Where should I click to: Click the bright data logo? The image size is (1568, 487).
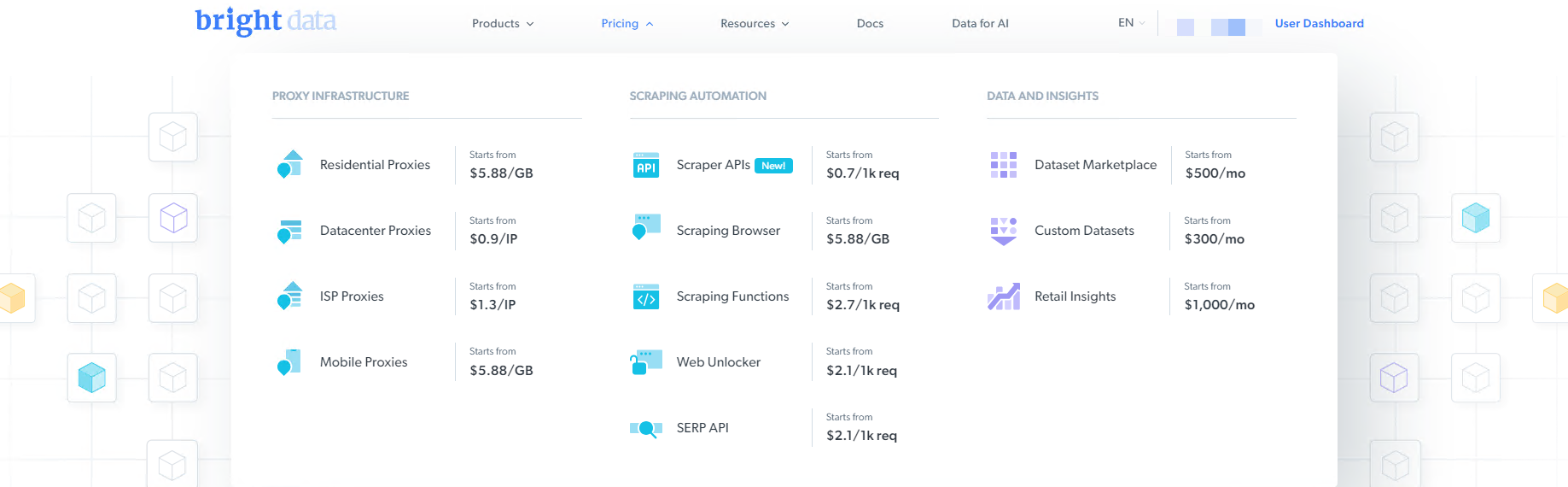point(265,21)
